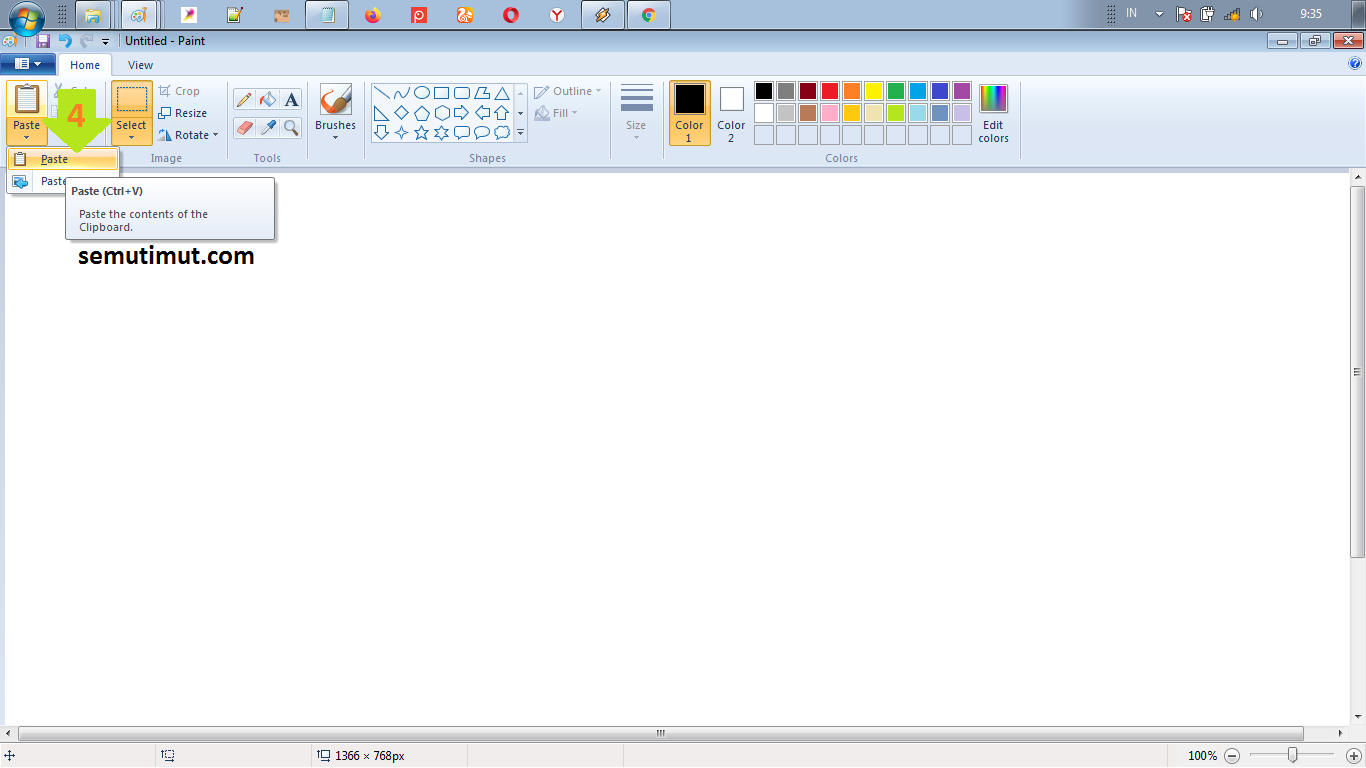Image resolution: width=1366 pixels, height=768 pixels.
Task: Pick the red color swatch
Action: click(830, 90)
